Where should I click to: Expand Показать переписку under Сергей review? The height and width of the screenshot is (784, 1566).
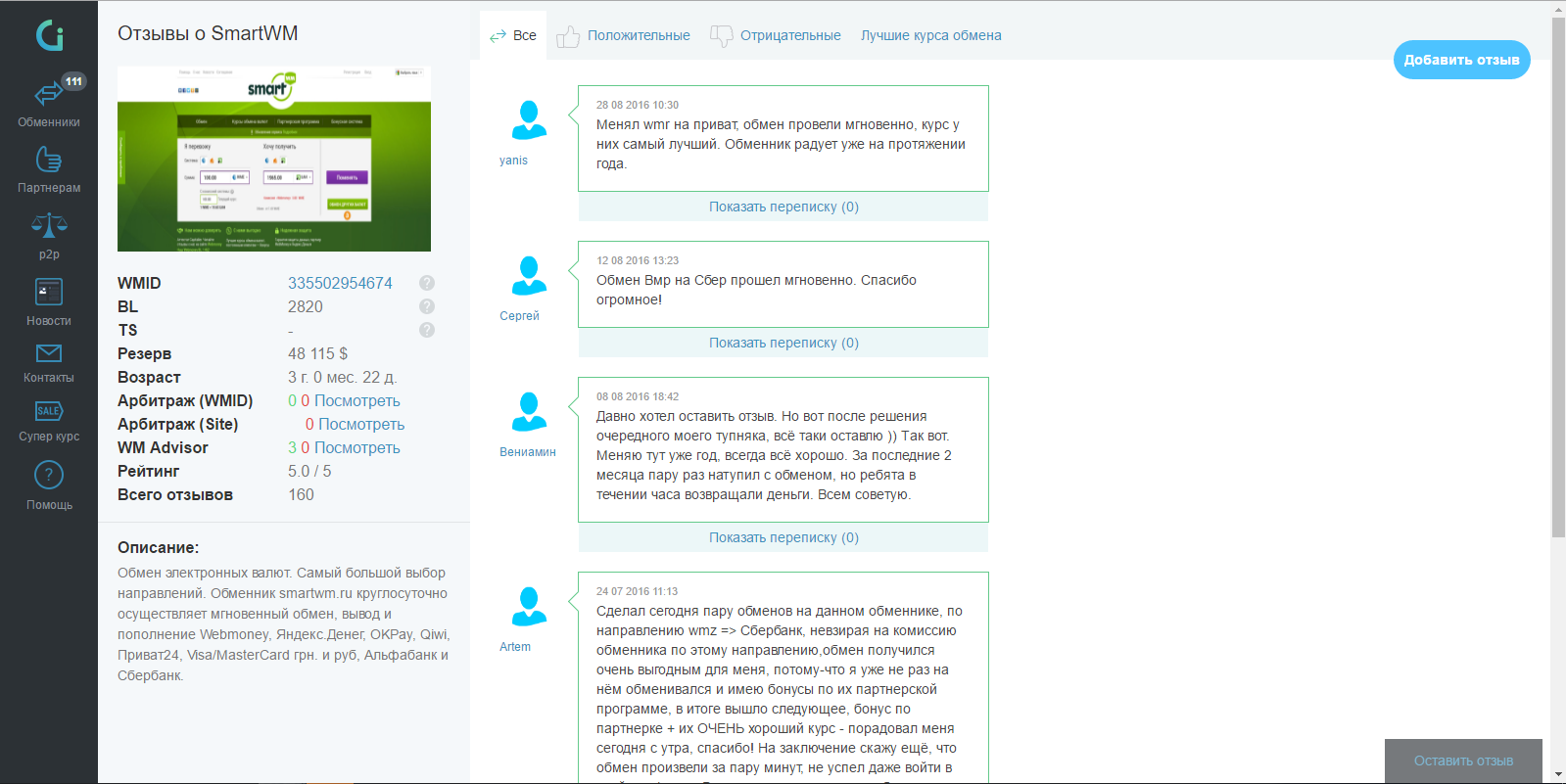[783, 343]
